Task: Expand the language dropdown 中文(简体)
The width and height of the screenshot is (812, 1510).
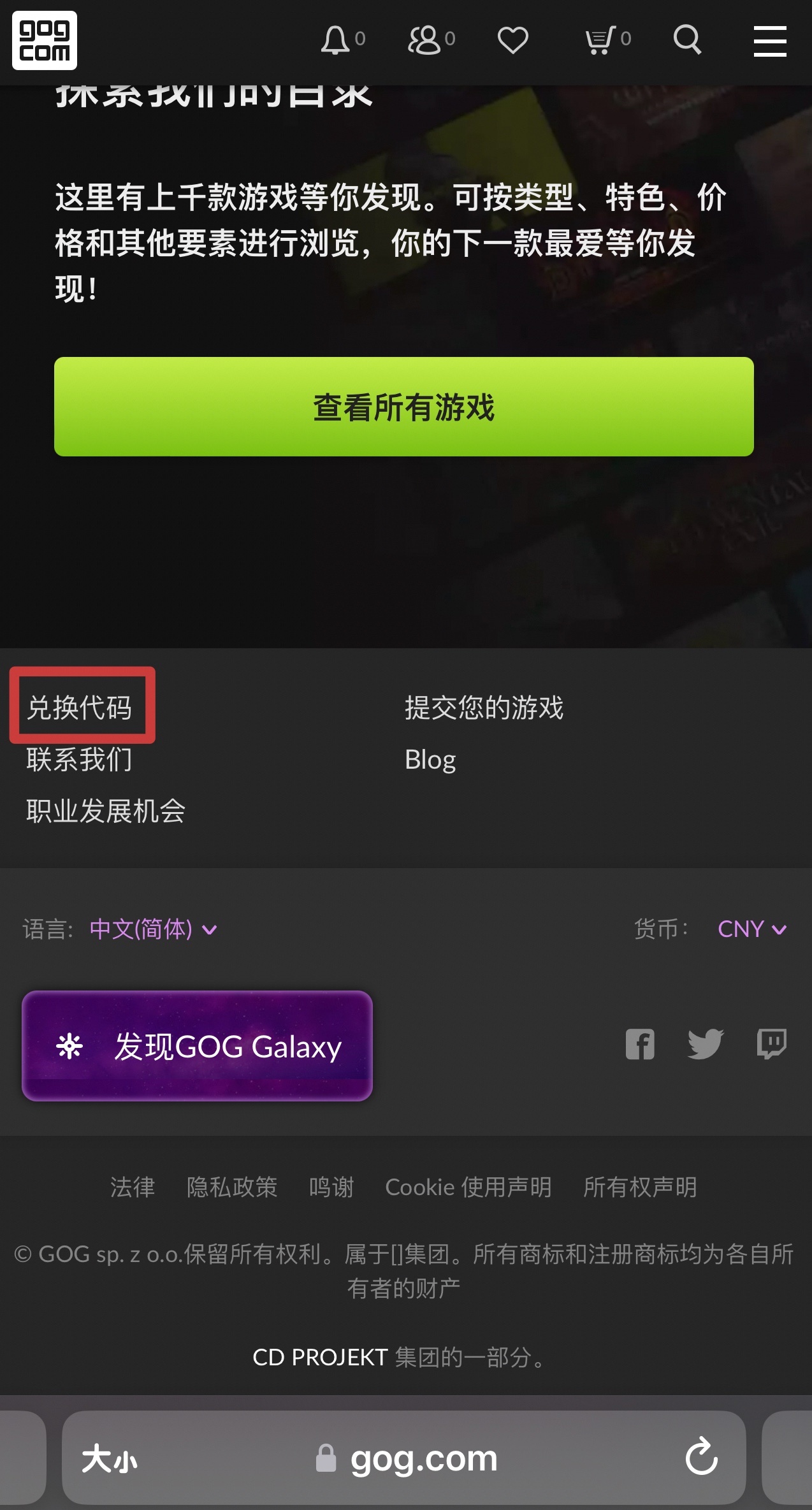Action: pos(154,929)
